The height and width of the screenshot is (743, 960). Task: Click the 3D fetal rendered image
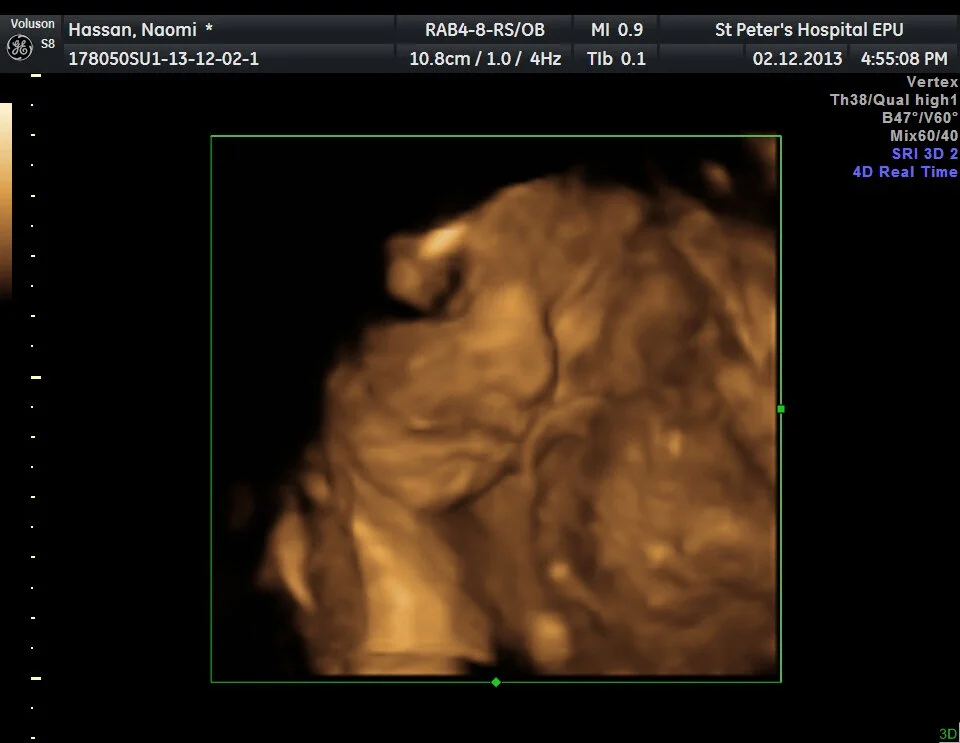tap(496, 409)
